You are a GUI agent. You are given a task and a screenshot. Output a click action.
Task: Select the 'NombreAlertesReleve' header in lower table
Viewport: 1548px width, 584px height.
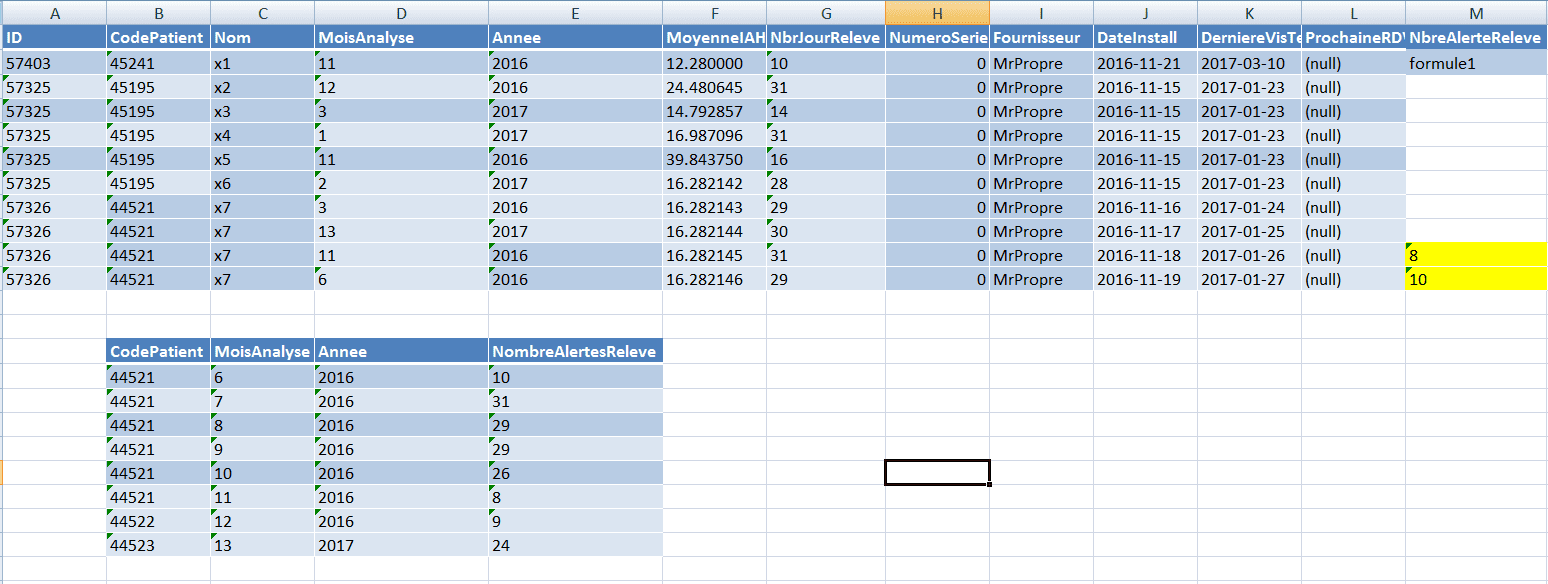[575, 352]
